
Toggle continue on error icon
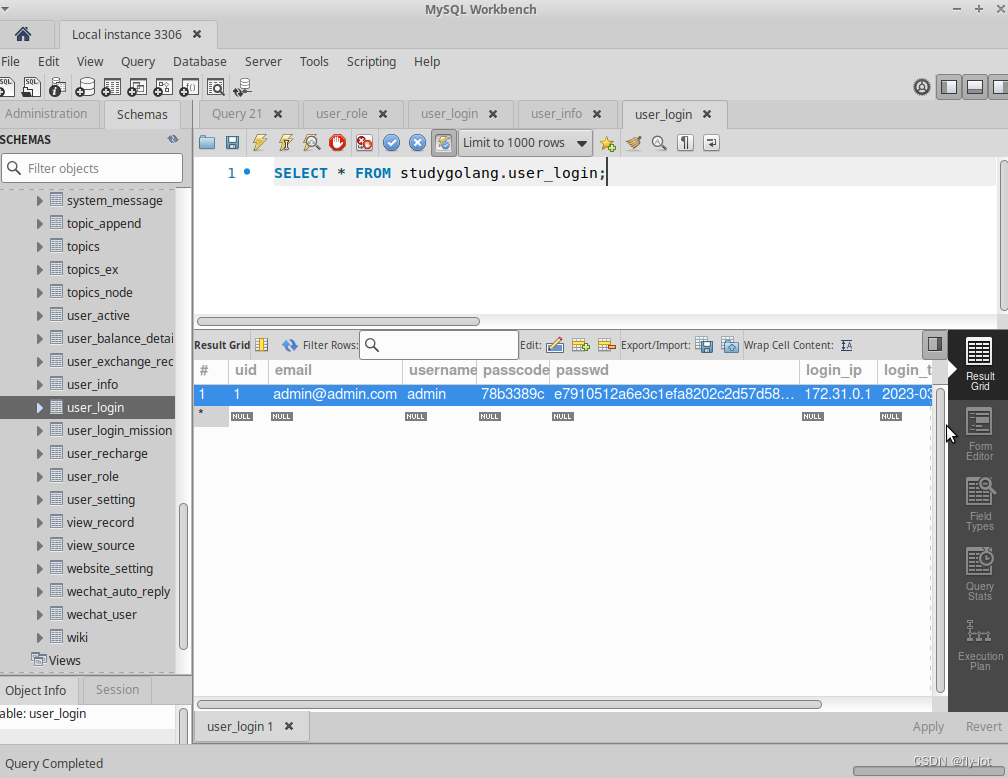(x=364, y=142)
